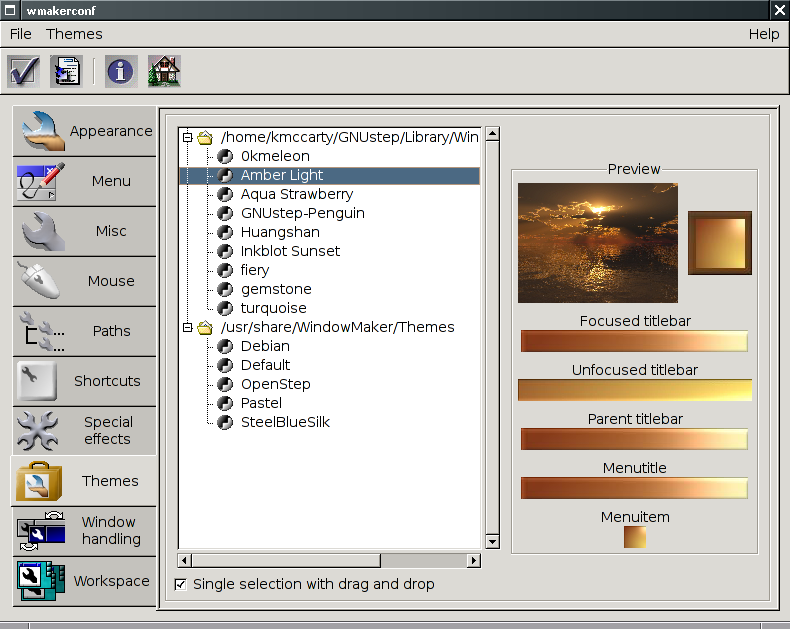The height and width of the screenshot is (629, 790).
Task: Open the info icon in toolbar
Action: [121, 71]
